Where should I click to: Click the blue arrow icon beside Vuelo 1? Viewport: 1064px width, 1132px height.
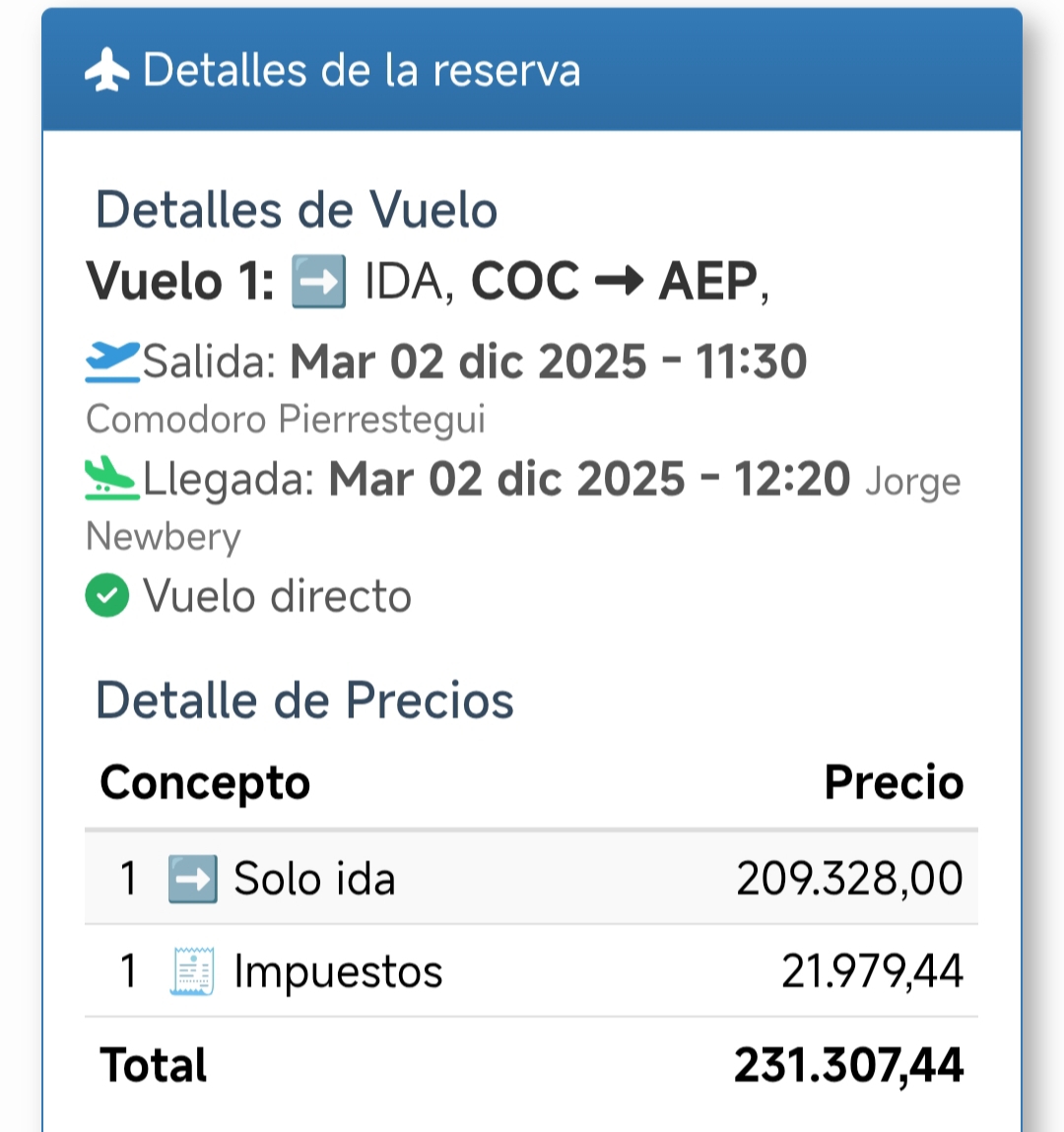319,282
